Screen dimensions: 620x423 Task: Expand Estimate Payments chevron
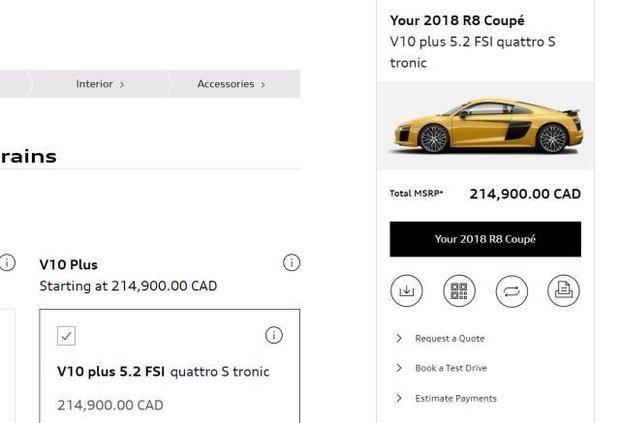pos(399,398)
